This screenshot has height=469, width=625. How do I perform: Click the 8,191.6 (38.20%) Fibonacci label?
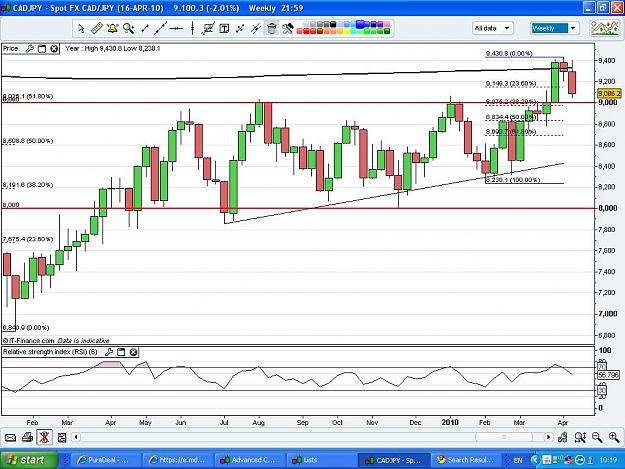coord(28,185)
